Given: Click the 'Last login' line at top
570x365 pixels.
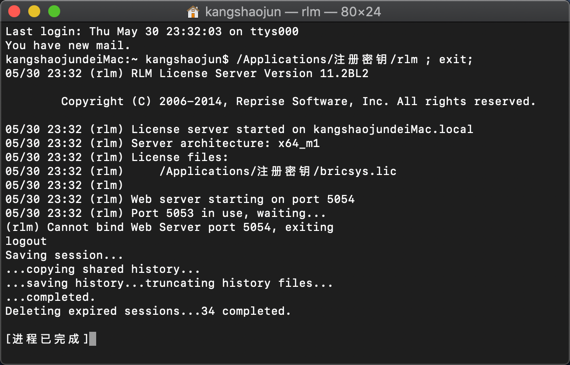Looking at the screenshot, I should pos(152,31).
